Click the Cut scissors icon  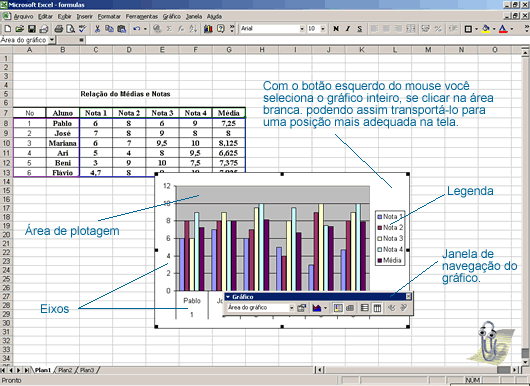click(97, 29)
